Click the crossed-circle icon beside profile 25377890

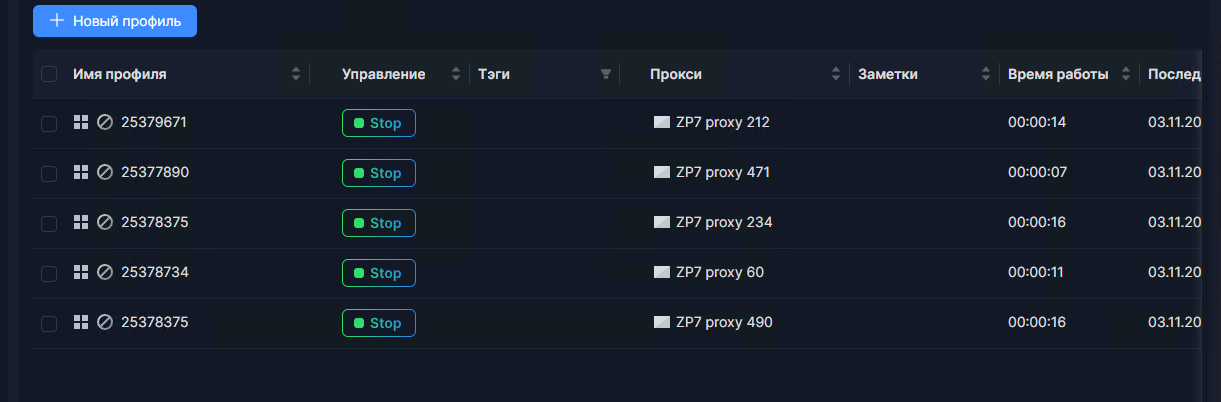point(104,173)
